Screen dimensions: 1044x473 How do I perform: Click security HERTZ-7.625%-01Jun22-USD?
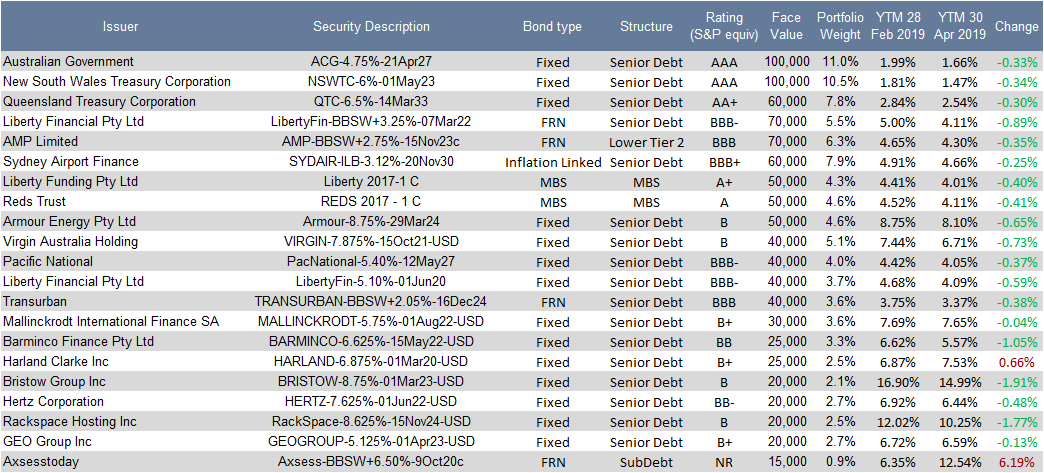[372, 402]
